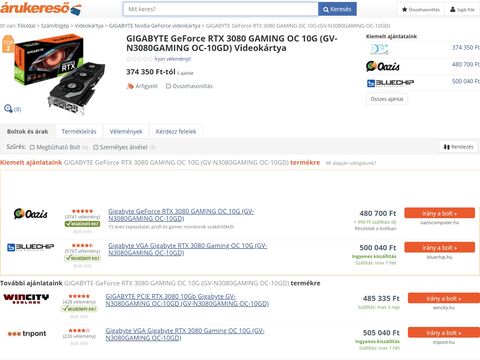Viewport: 480px width, 360px height.
Task: Click the 500 040 Ft price in the Bluechip offer row
Action: click(x=378, y=248)
